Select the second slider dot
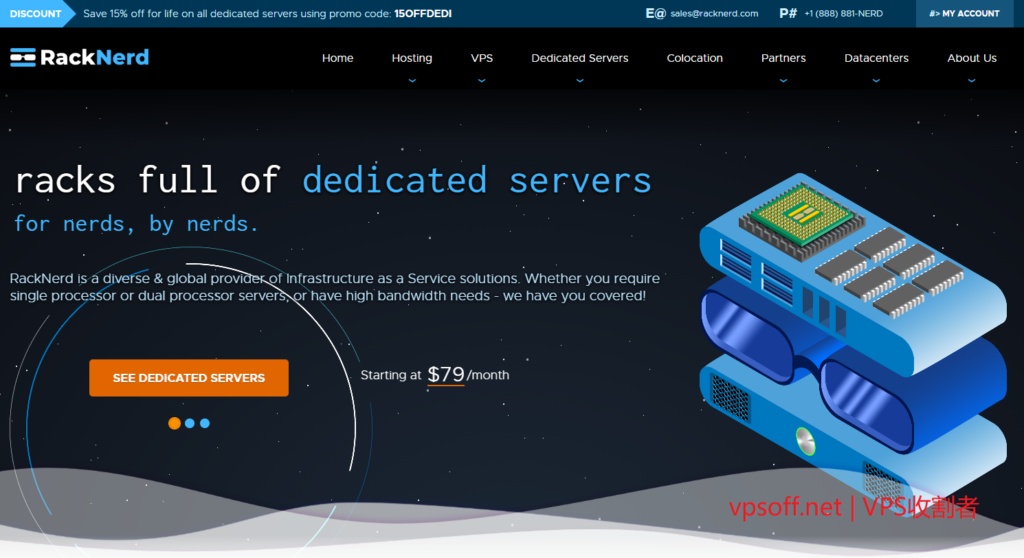 tap(189, 423)
